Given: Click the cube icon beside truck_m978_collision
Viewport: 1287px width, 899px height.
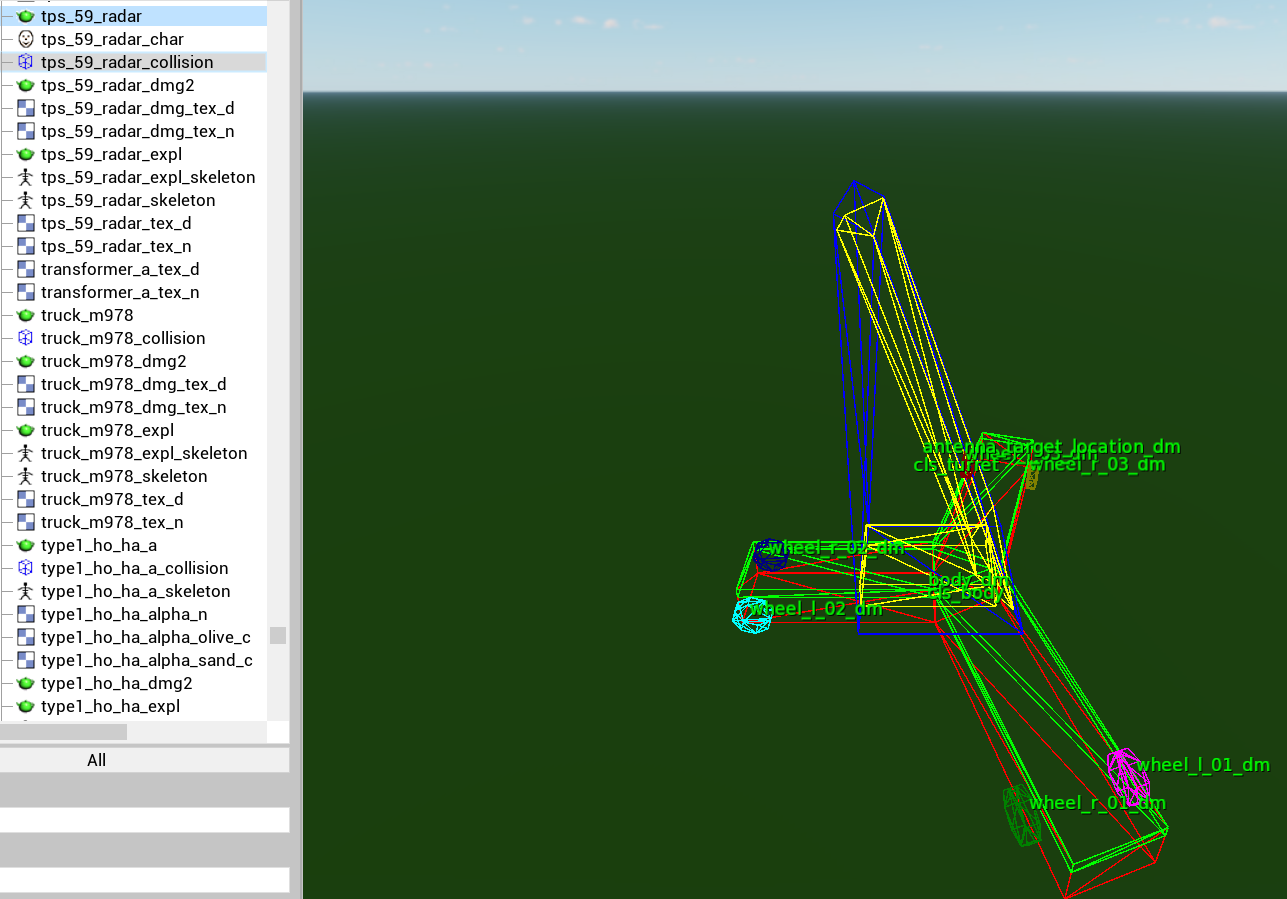Looking at the screenshot, I should 26,338.
